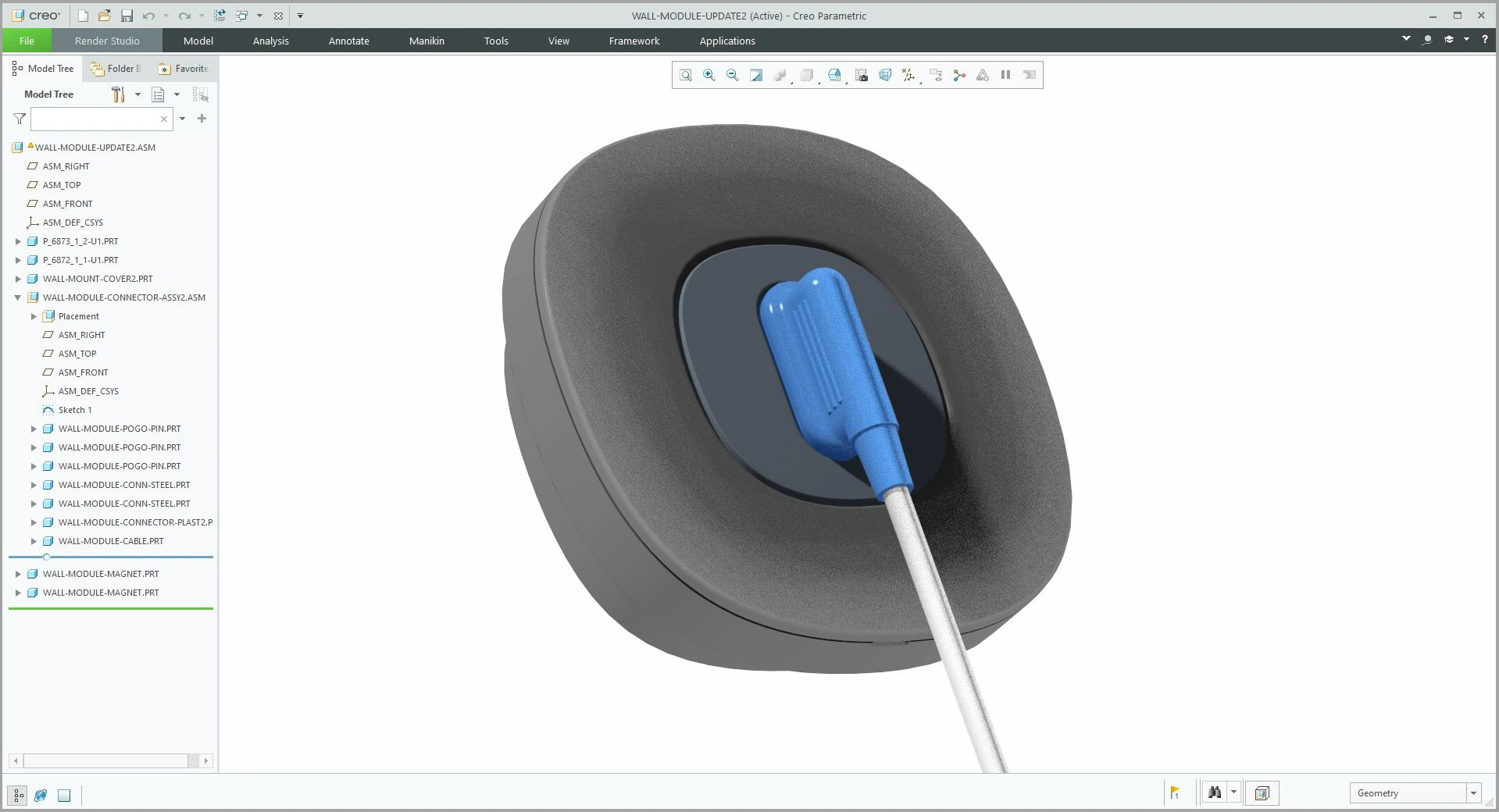Switch to the Render Studio tab

[107, 41]
